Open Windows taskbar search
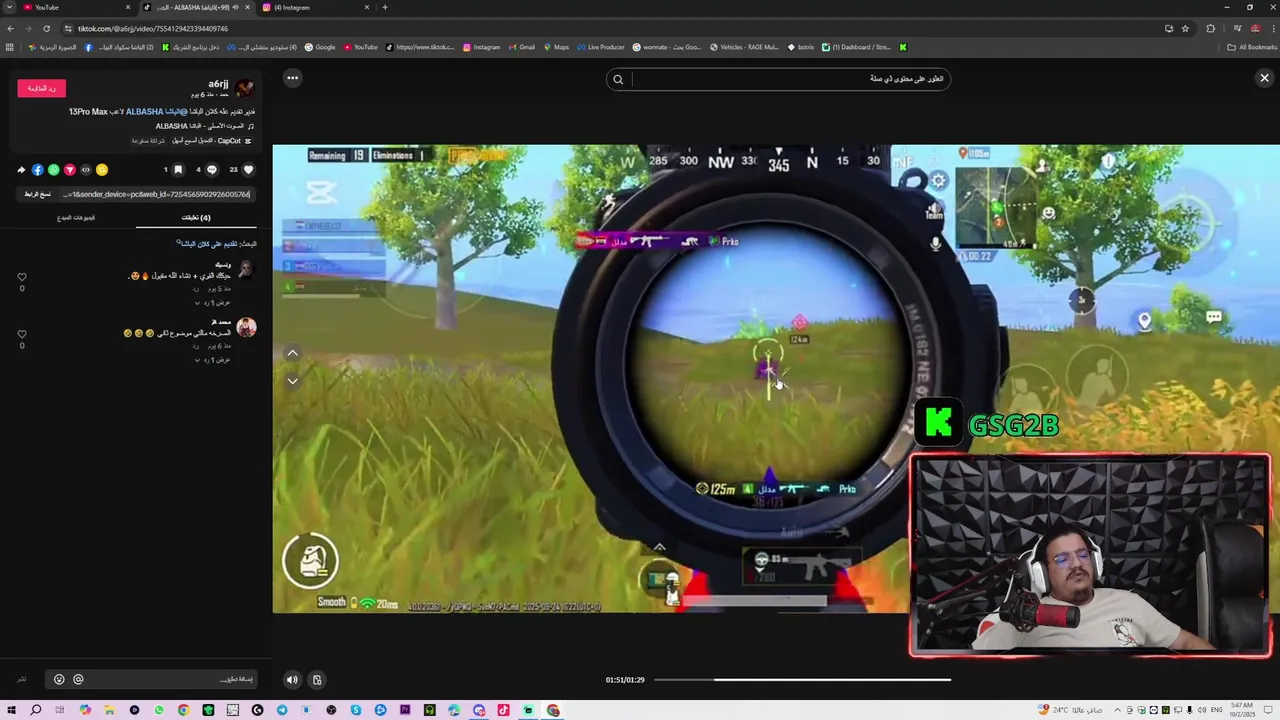 [35, 710]
